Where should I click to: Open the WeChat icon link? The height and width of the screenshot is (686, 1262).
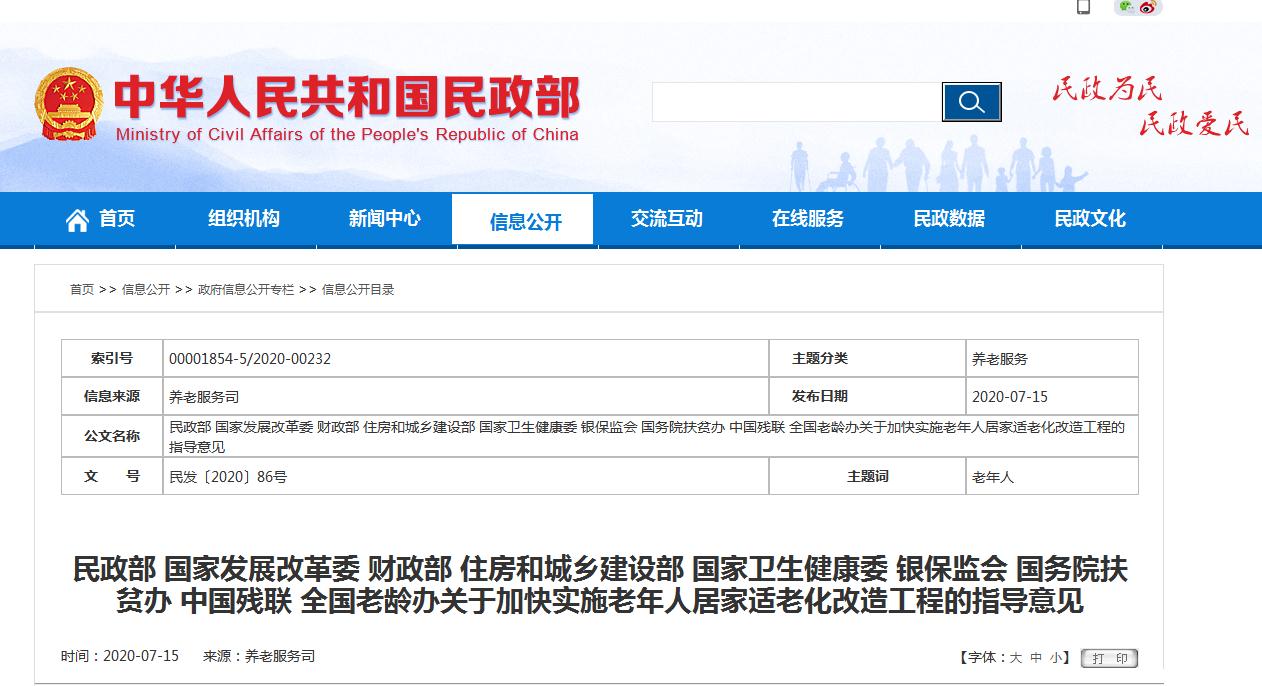pos(1127,7)
